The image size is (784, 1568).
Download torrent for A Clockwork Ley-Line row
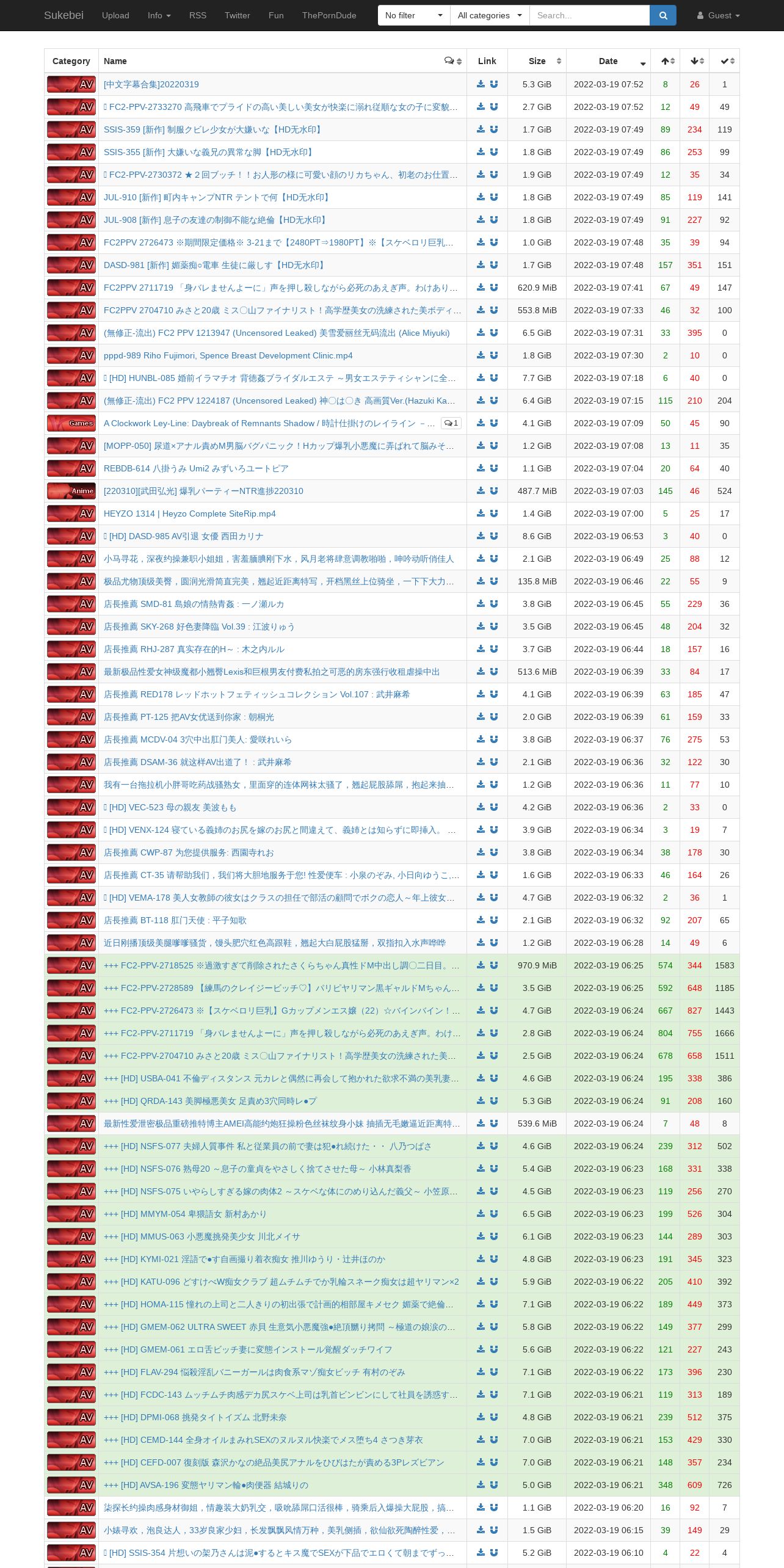(481, 423)
